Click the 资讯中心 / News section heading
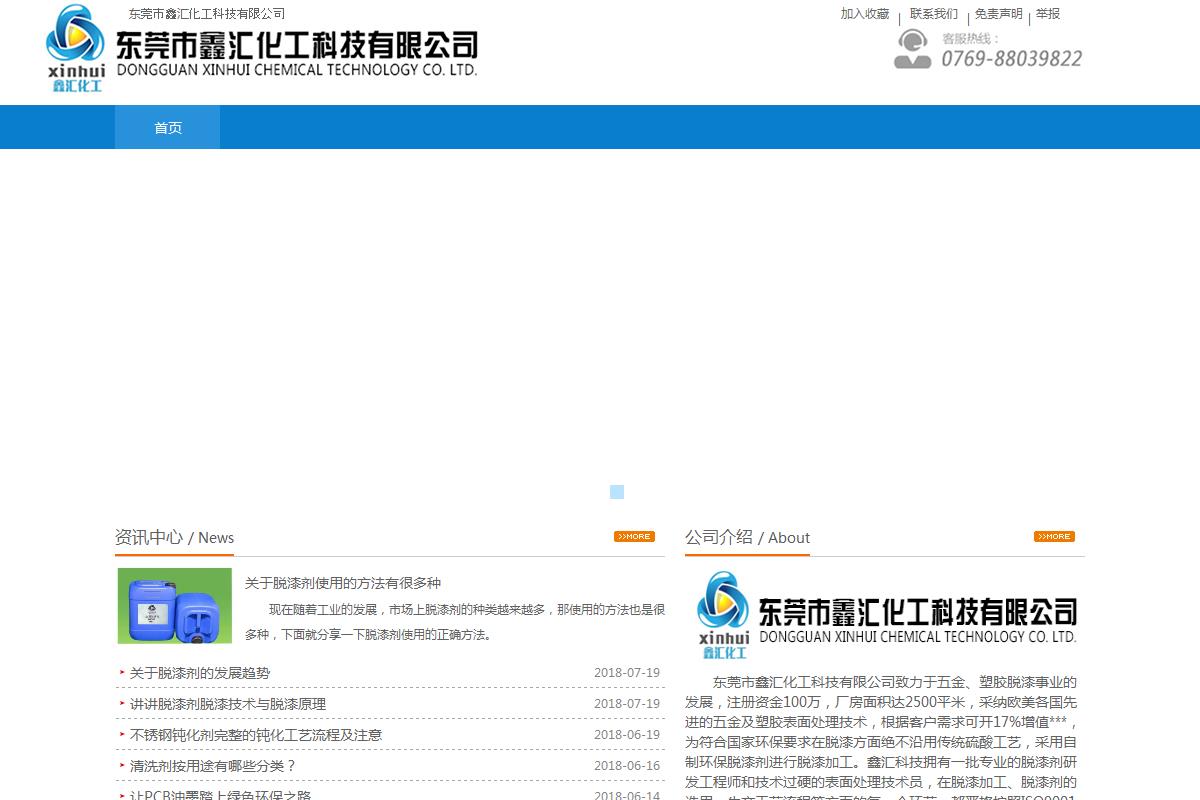Viewport: 1200px width, 800px height. coord(174,538)
